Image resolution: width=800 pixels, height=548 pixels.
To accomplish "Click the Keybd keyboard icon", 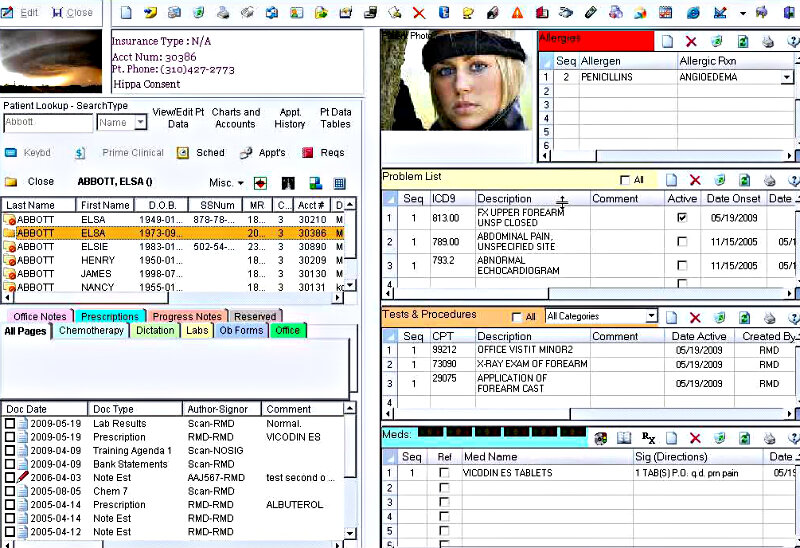I will 11,153.
